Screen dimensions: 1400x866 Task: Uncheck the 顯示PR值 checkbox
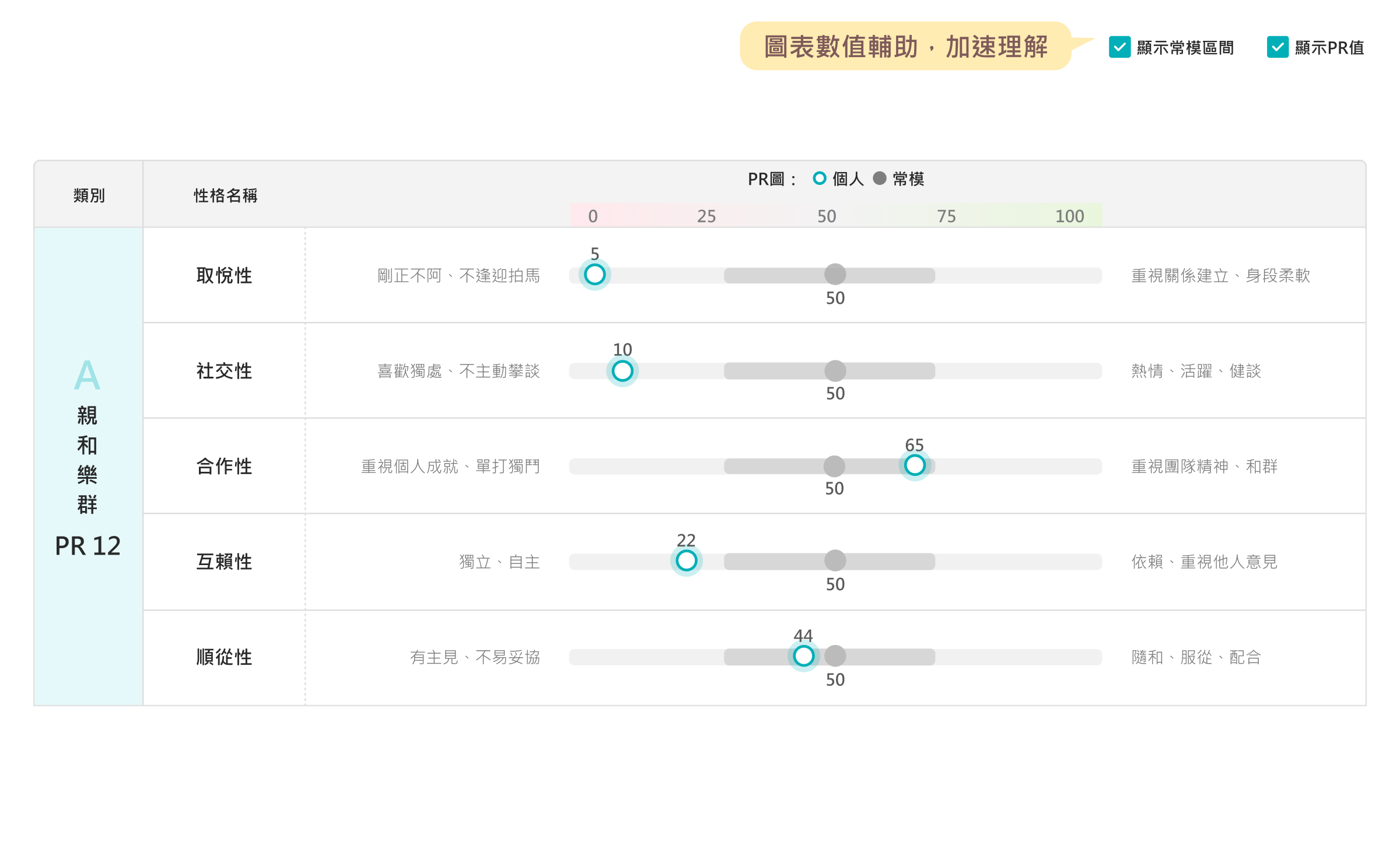click(1277, 47)
